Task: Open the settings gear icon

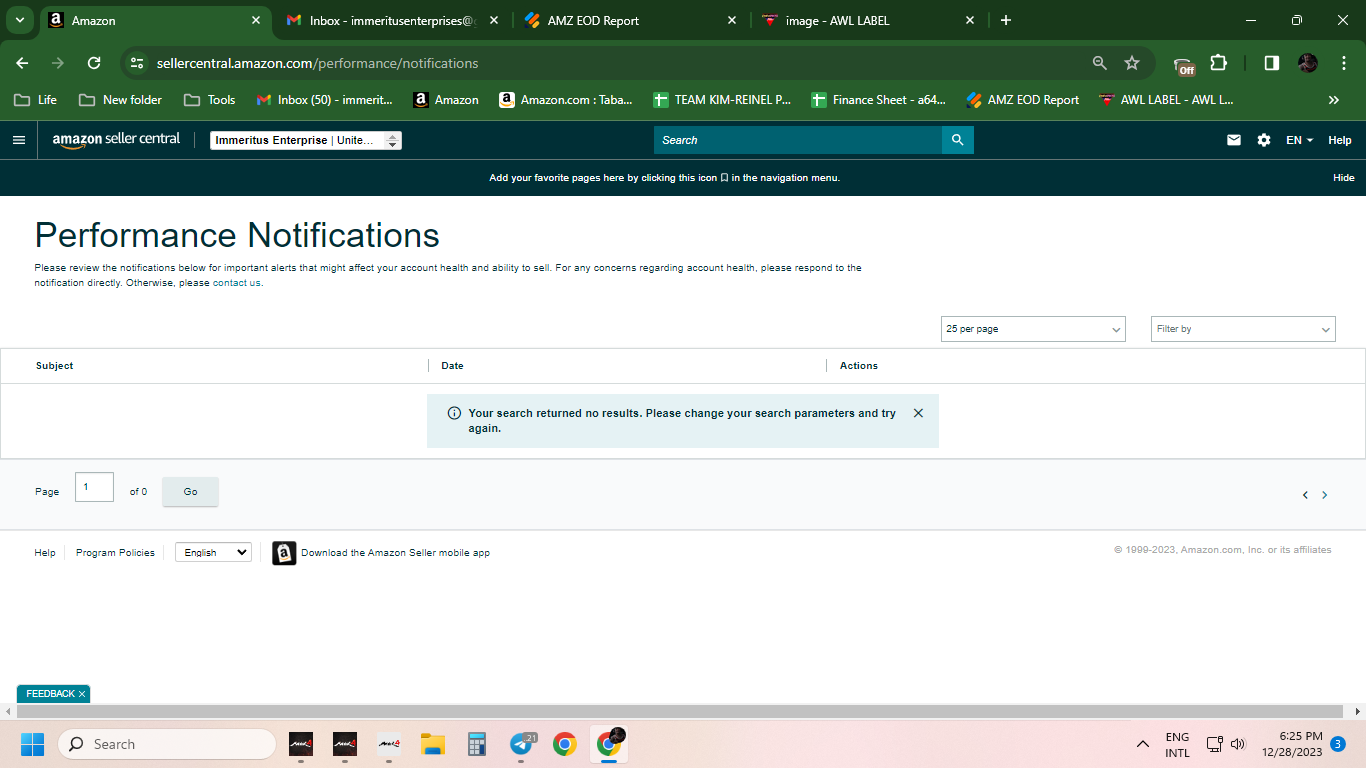Action: [x=1264, y=140]
